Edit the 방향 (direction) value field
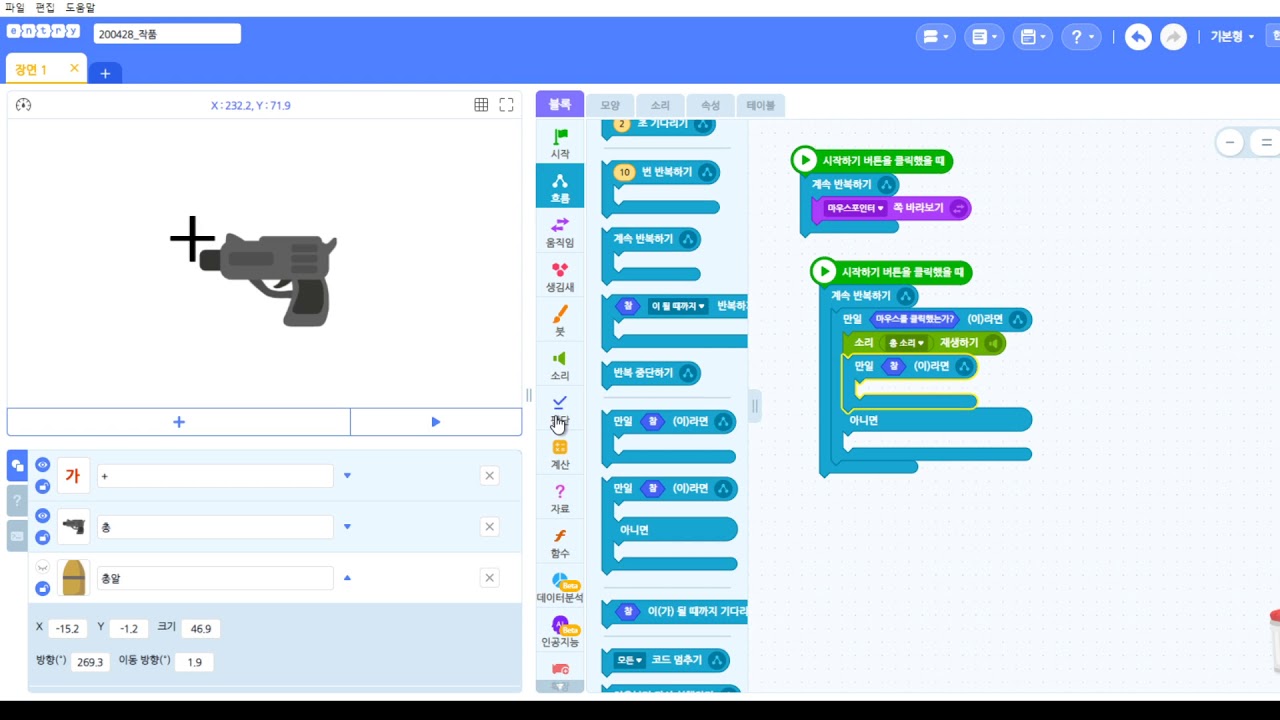1280x720 pixels. tap(90, 662)
